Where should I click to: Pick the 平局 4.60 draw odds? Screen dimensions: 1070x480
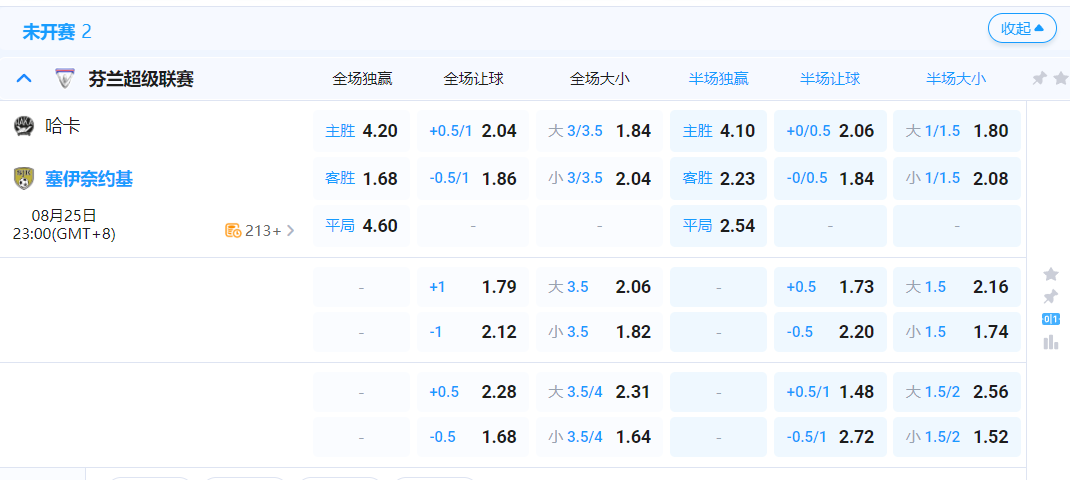[x=361, y=226]
